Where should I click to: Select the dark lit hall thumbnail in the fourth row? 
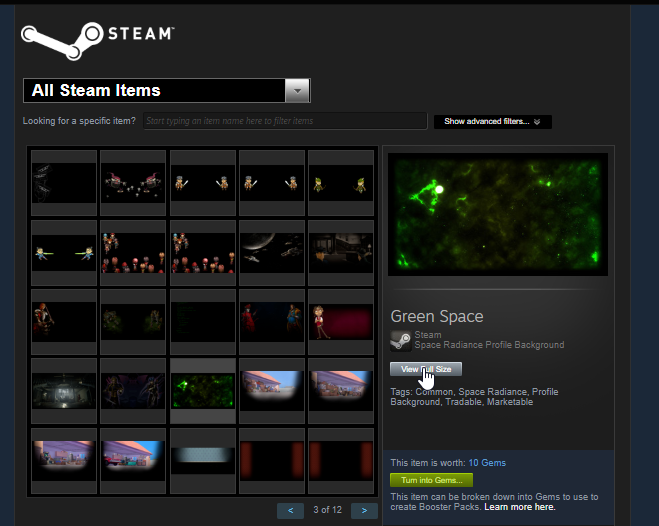(64, 391)
